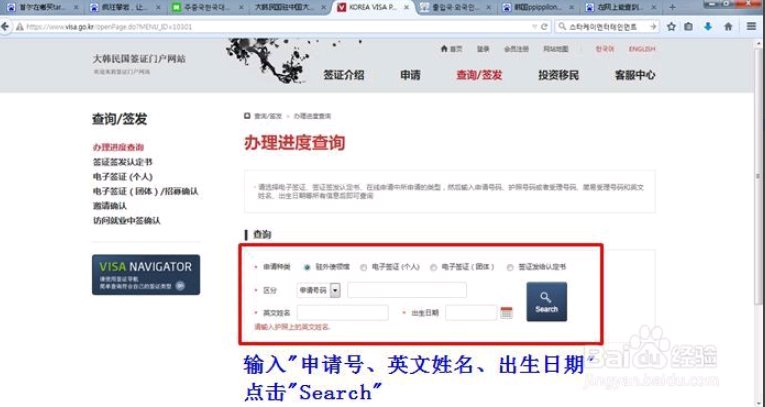Open 电子签证 (个人) in the left sidebar
This screenshot has width=765, height=407.
(x=122, y=177)
